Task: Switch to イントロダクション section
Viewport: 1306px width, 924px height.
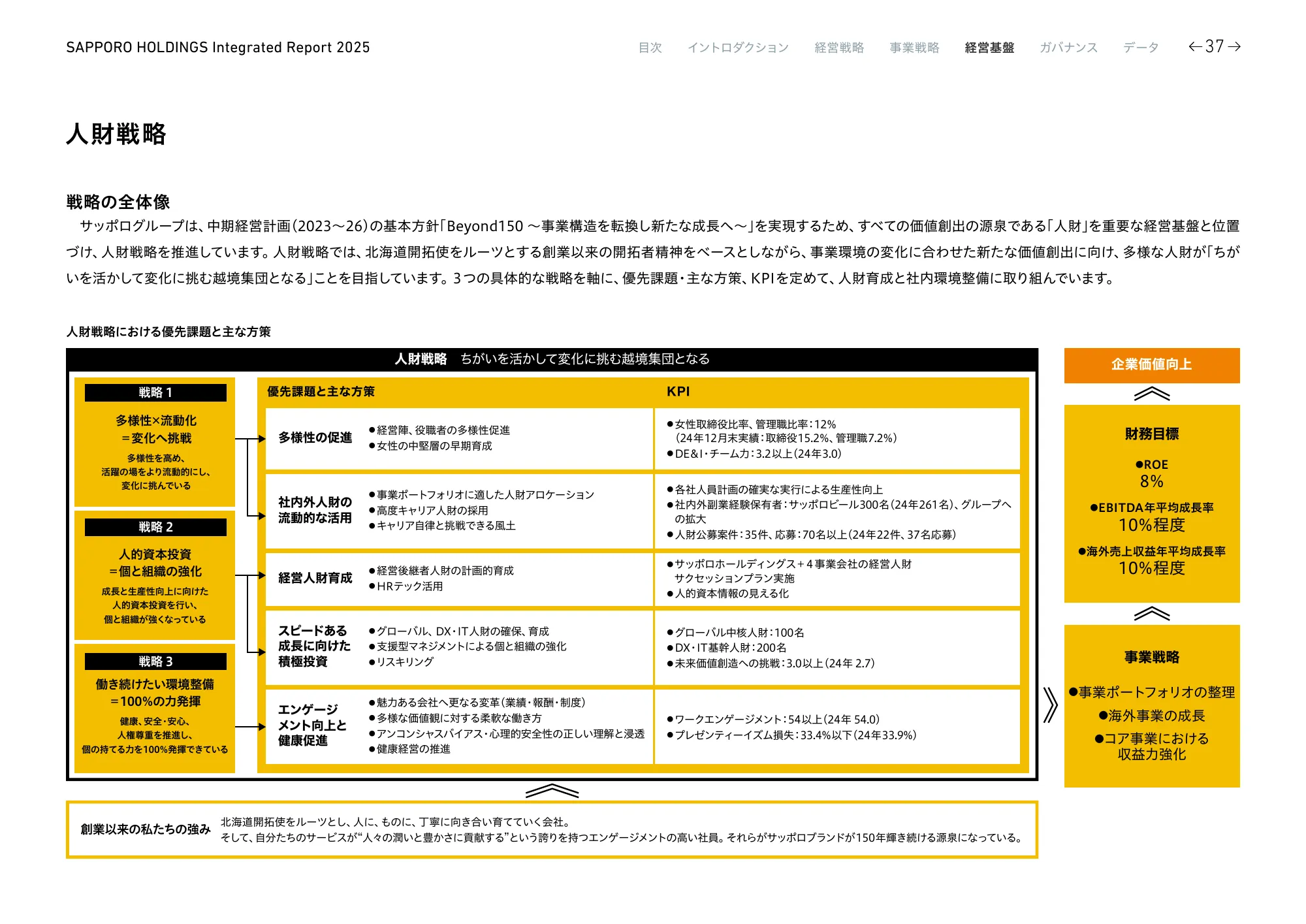Action: (738, 48)
